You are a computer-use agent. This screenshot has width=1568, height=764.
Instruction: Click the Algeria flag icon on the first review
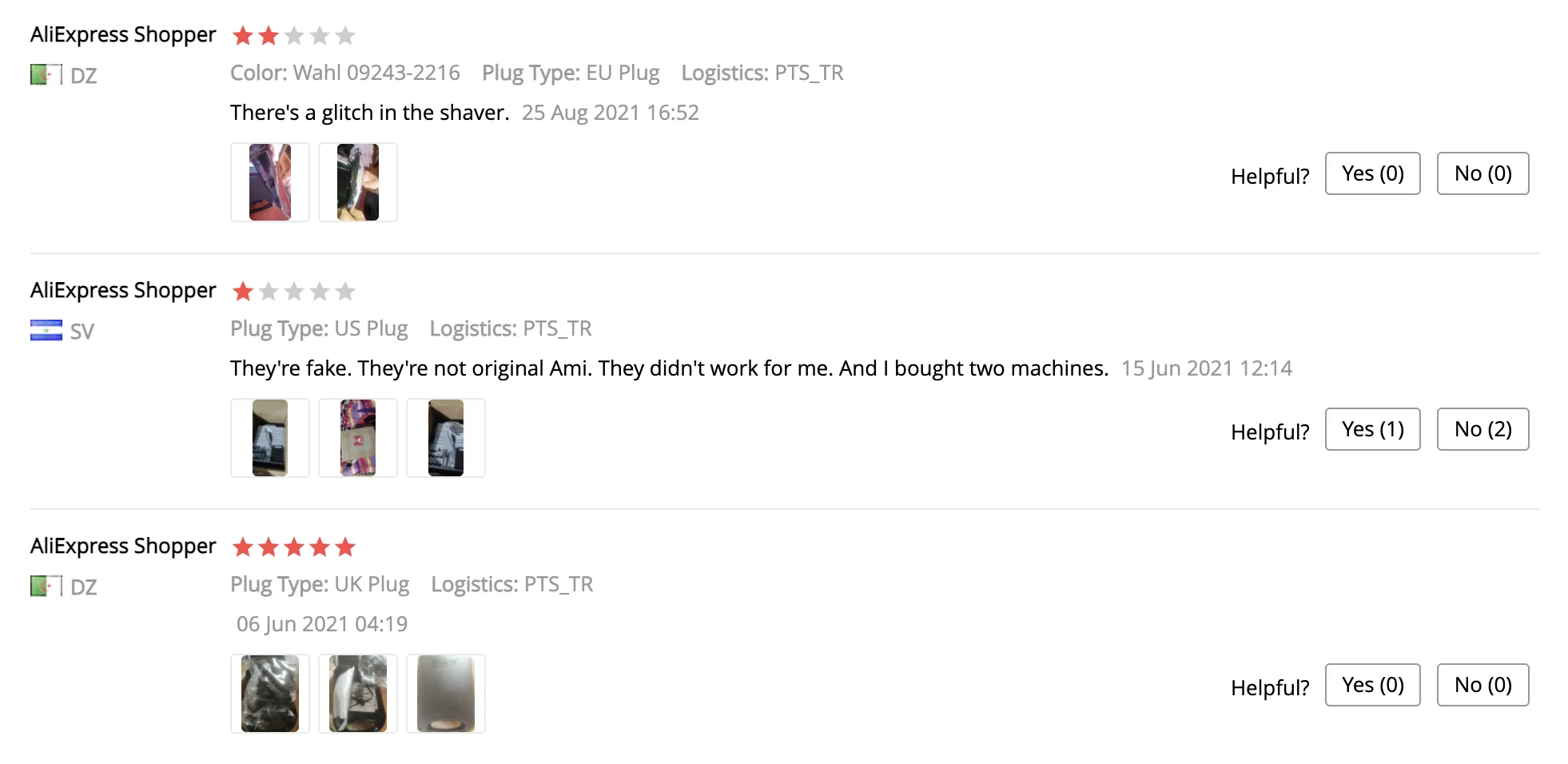(46, 74)
